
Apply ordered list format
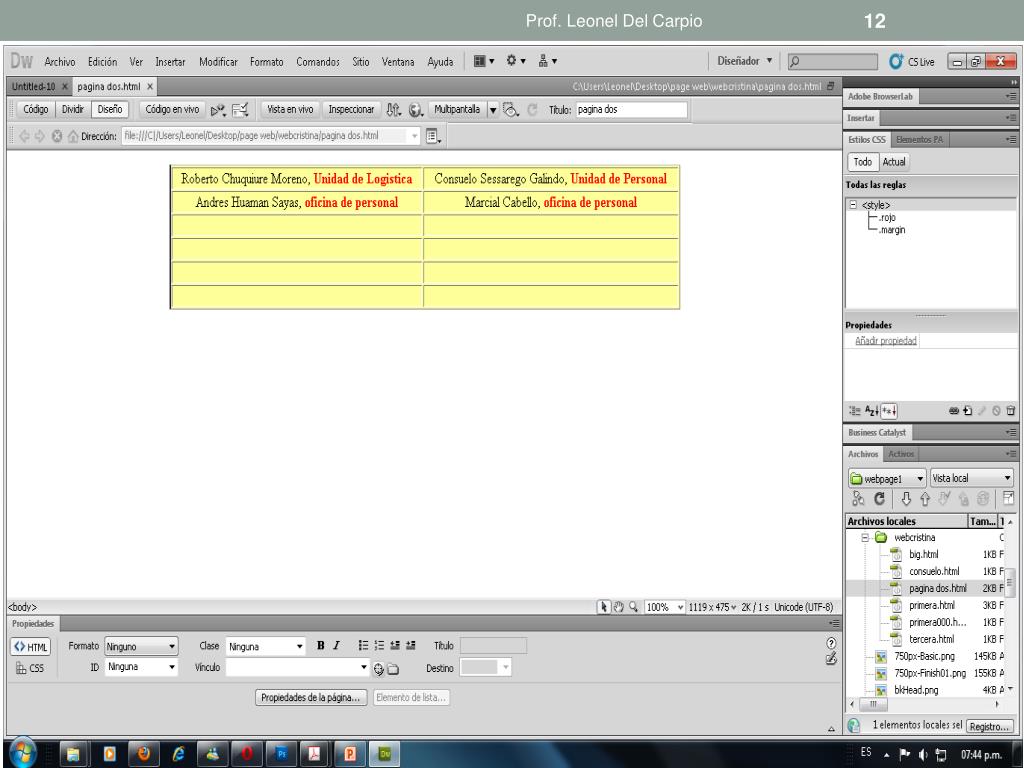pos(379,646)
